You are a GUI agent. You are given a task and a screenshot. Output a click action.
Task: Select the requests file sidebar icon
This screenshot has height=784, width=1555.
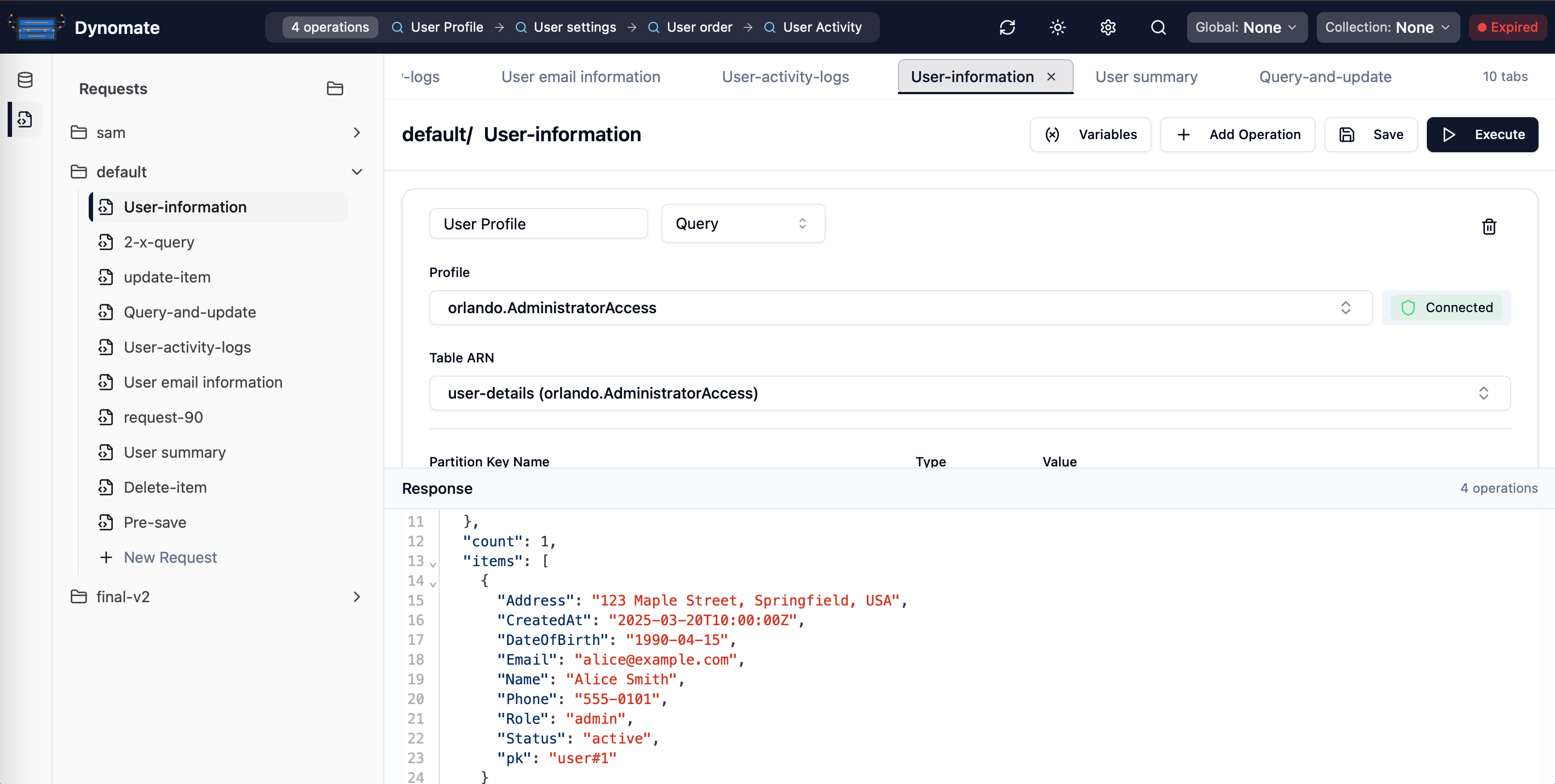[x=25, y=119]
